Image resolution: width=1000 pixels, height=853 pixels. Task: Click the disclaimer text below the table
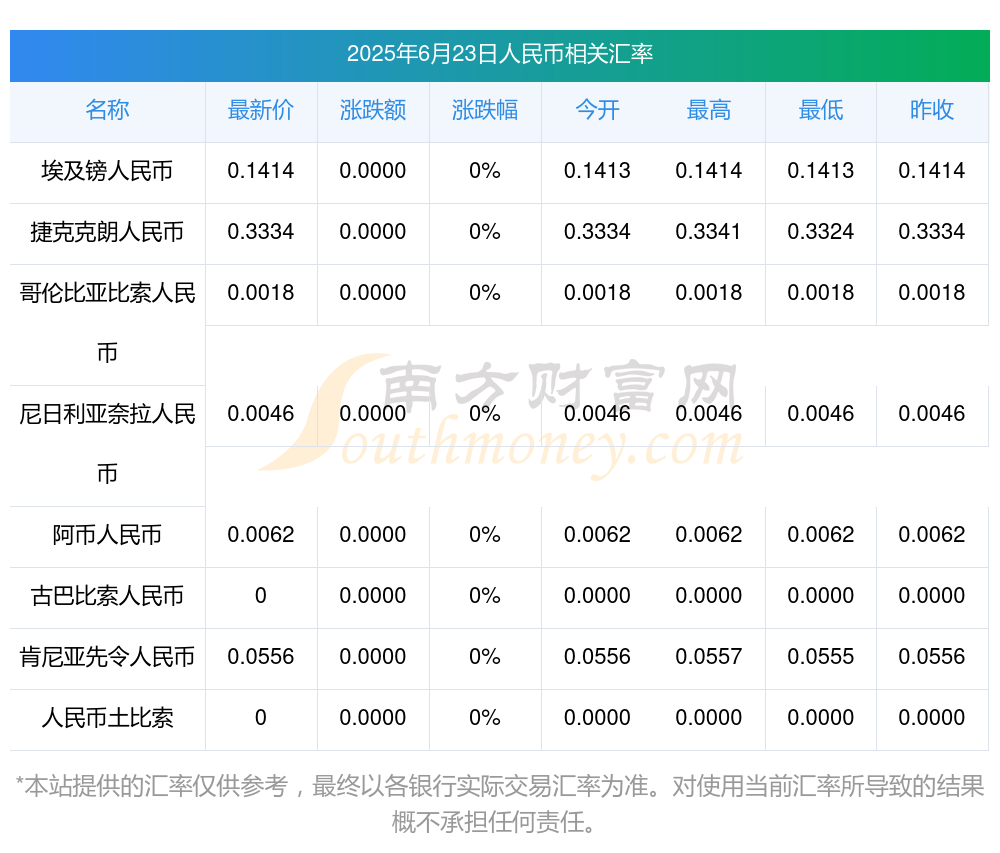[499, 805]
